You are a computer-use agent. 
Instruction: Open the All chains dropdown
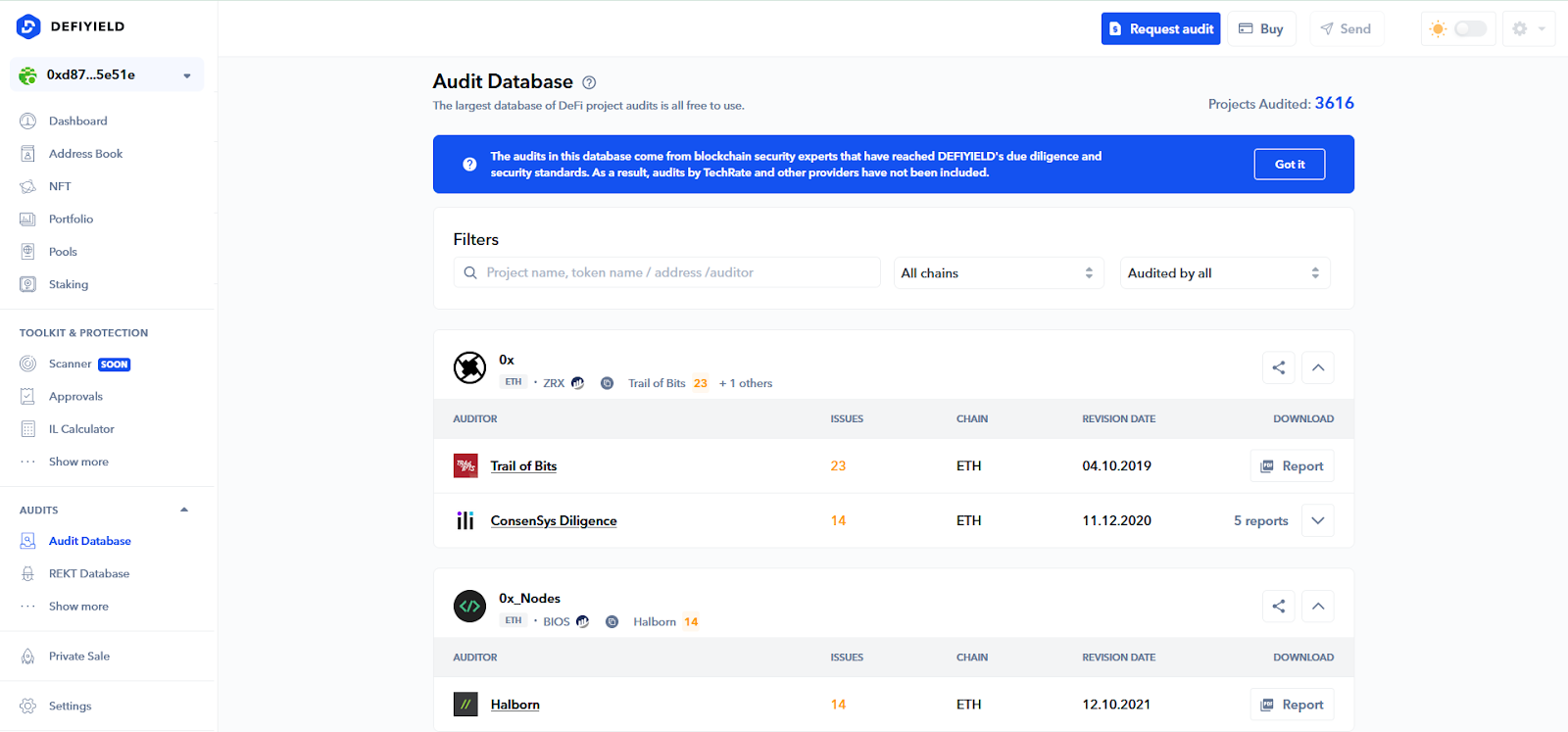998,273
